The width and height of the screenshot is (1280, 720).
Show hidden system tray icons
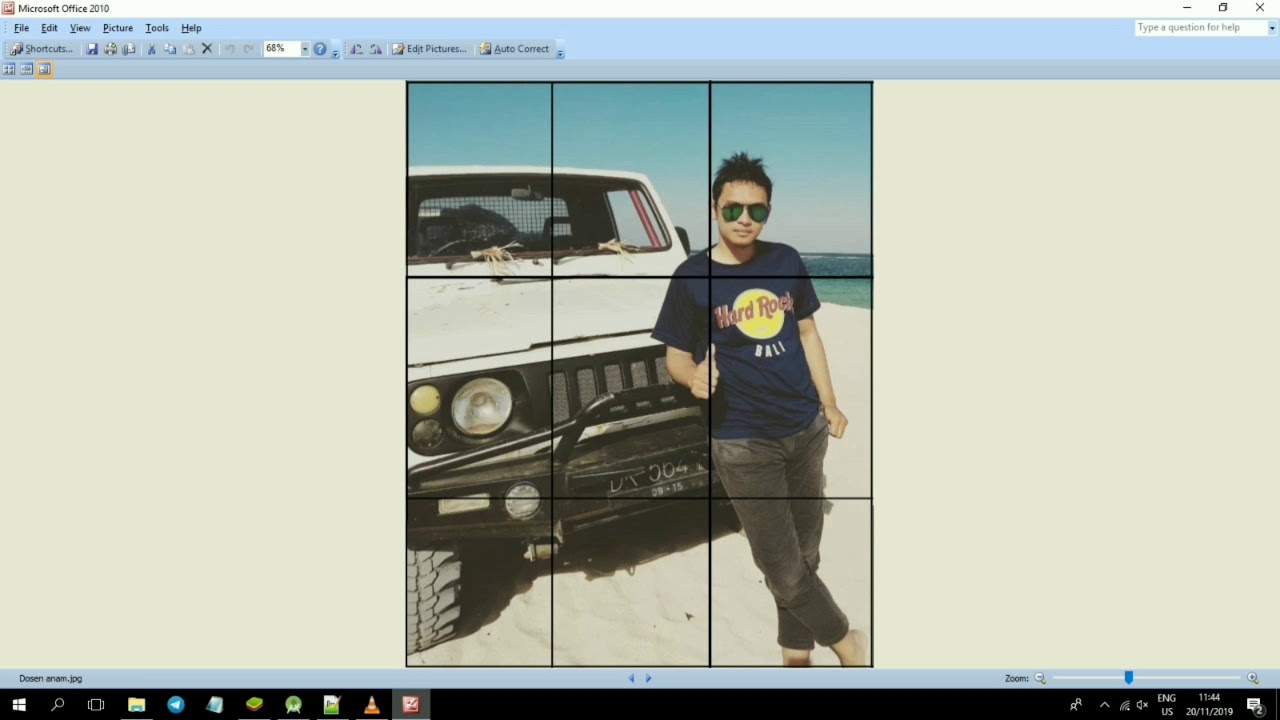1105,705
